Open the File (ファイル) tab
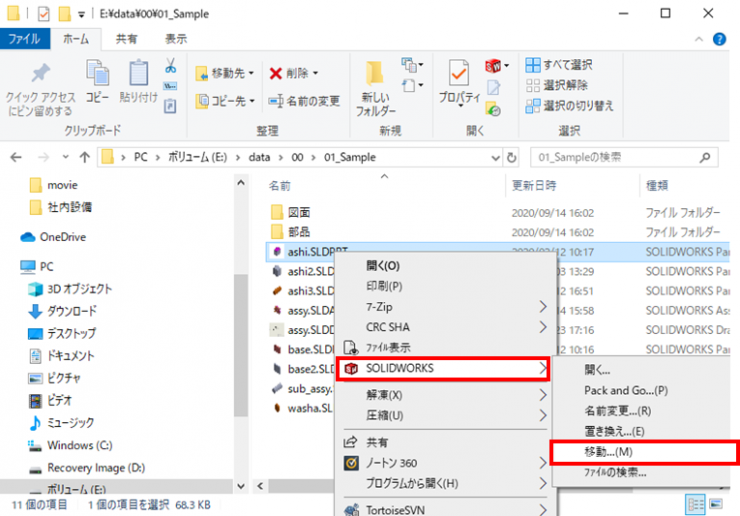Image resolution: width=740 pixels, height=516 pixels. click(x=25, y=39)
